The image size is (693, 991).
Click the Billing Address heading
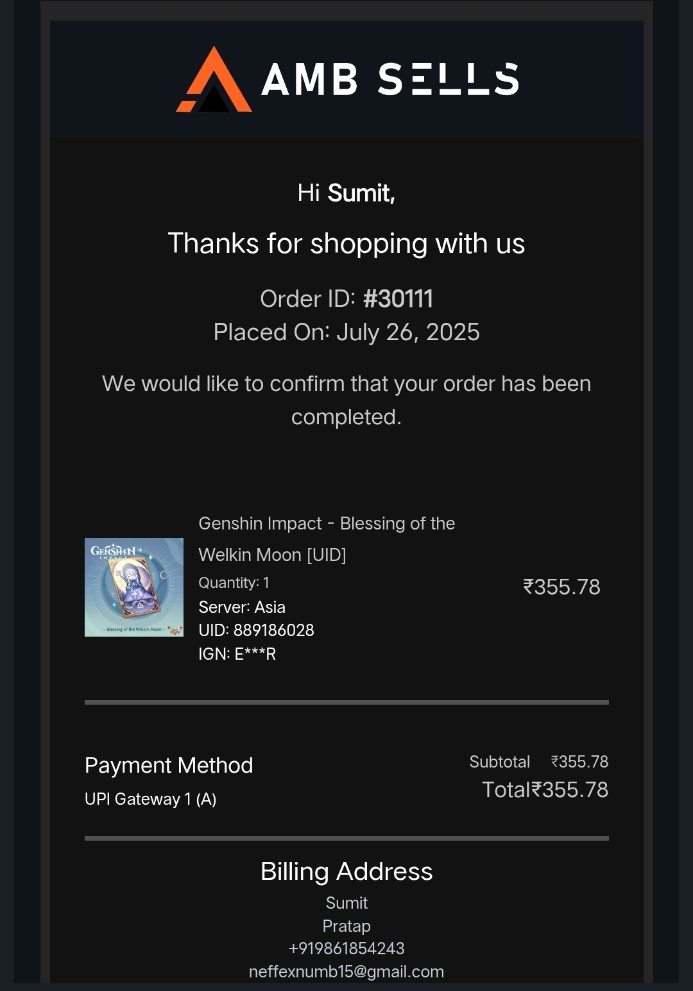click(x=346, y=872)
